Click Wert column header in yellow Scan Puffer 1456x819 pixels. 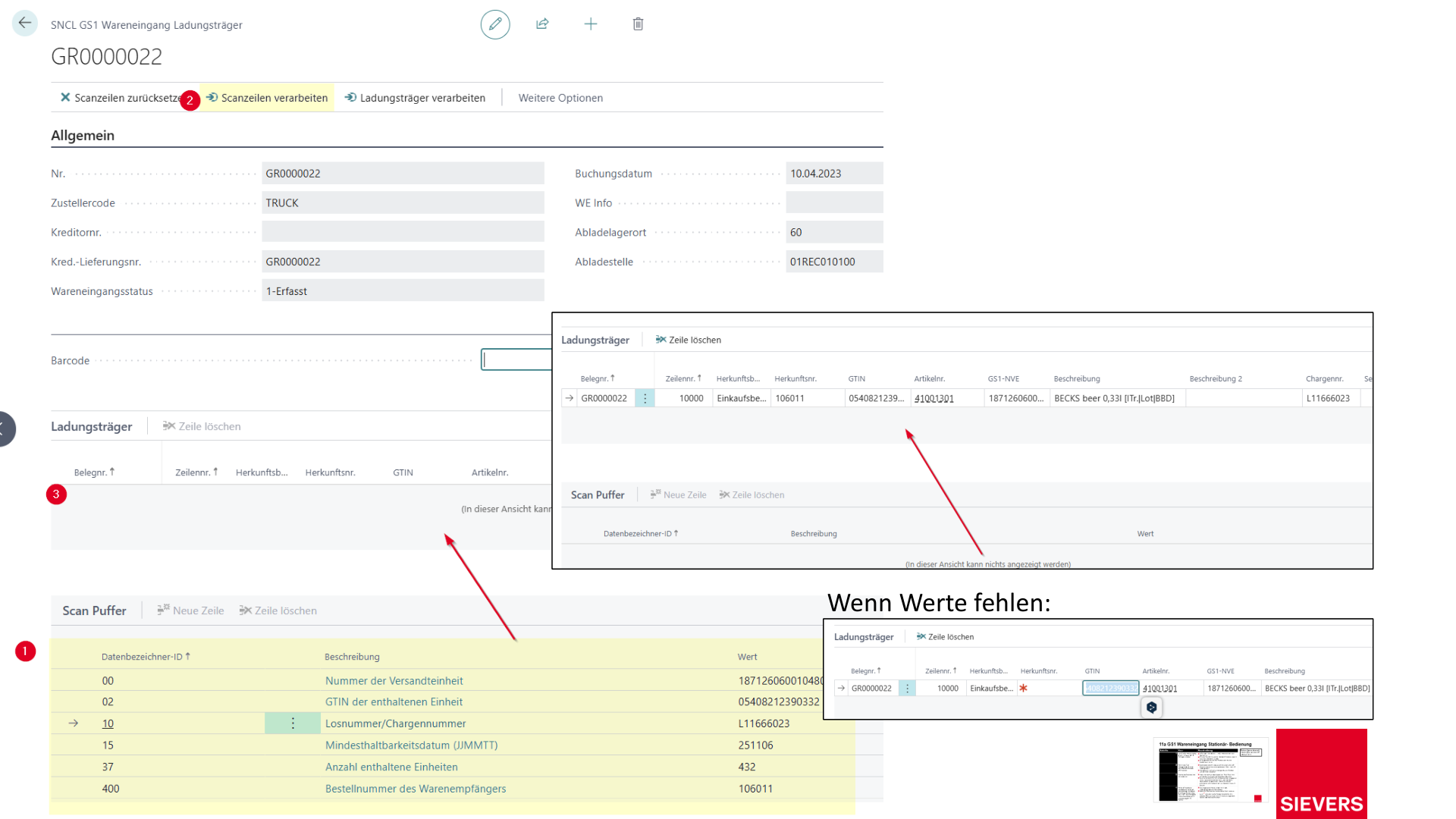[x=747, y=657]
